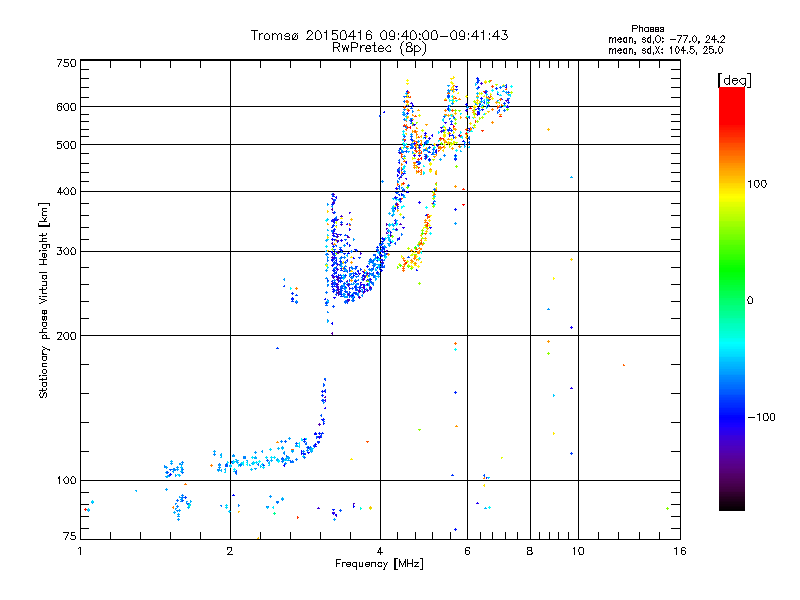800x600 pixels.
Task: Click the Frequency [MHz] axis label
Action: (379, 565)
